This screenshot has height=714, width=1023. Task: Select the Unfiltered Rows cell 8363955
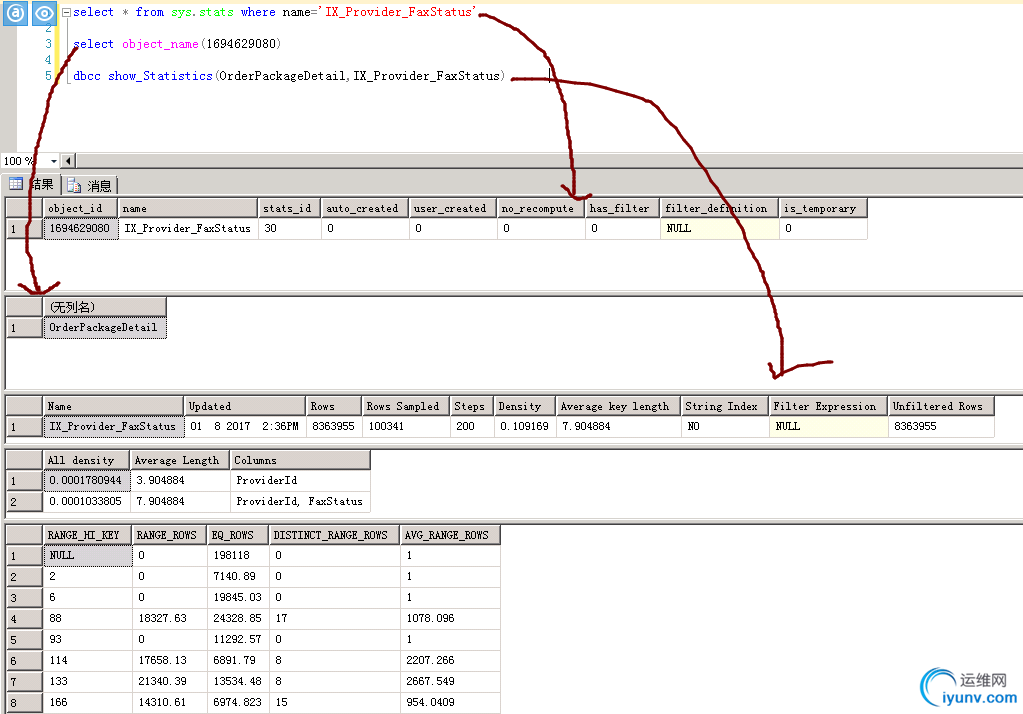pyautogui.click(x=941, y=426)
